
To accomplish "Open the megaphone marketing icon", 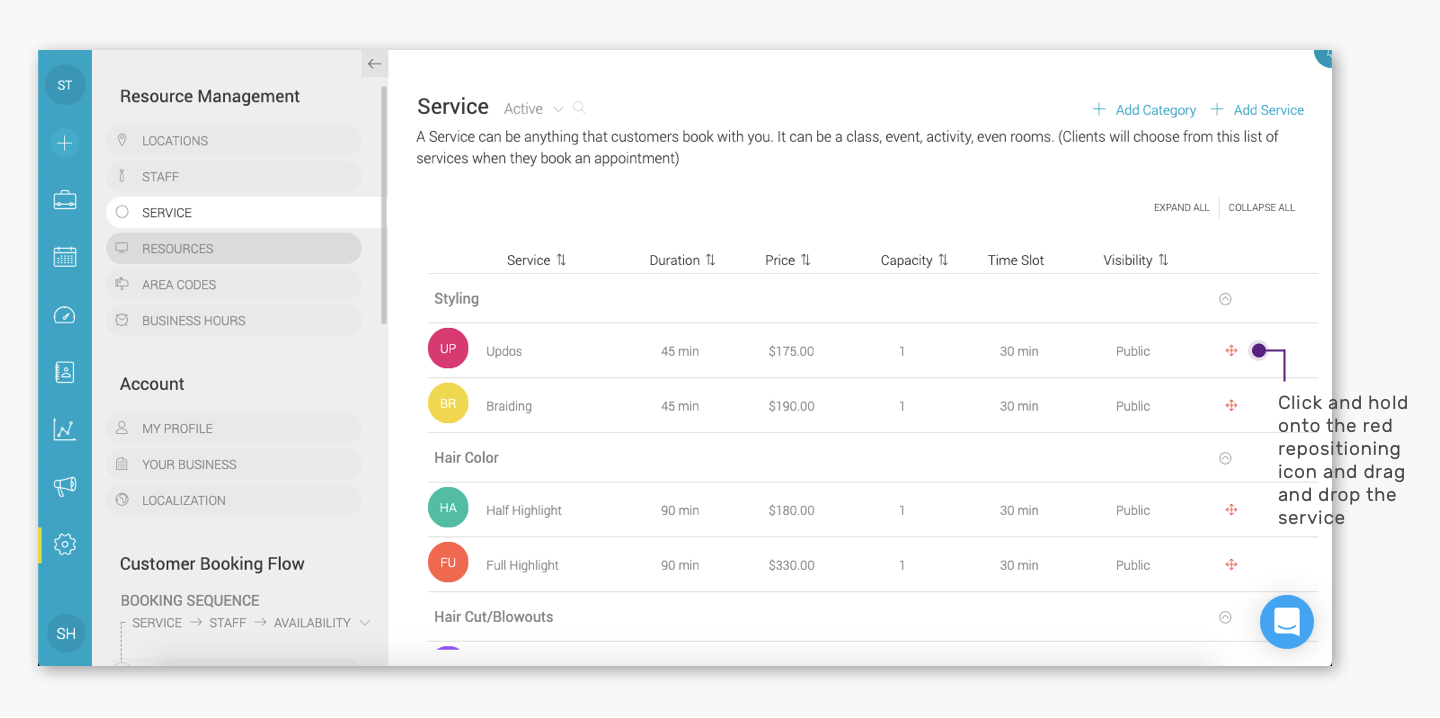I will click(x=65, y=487).
